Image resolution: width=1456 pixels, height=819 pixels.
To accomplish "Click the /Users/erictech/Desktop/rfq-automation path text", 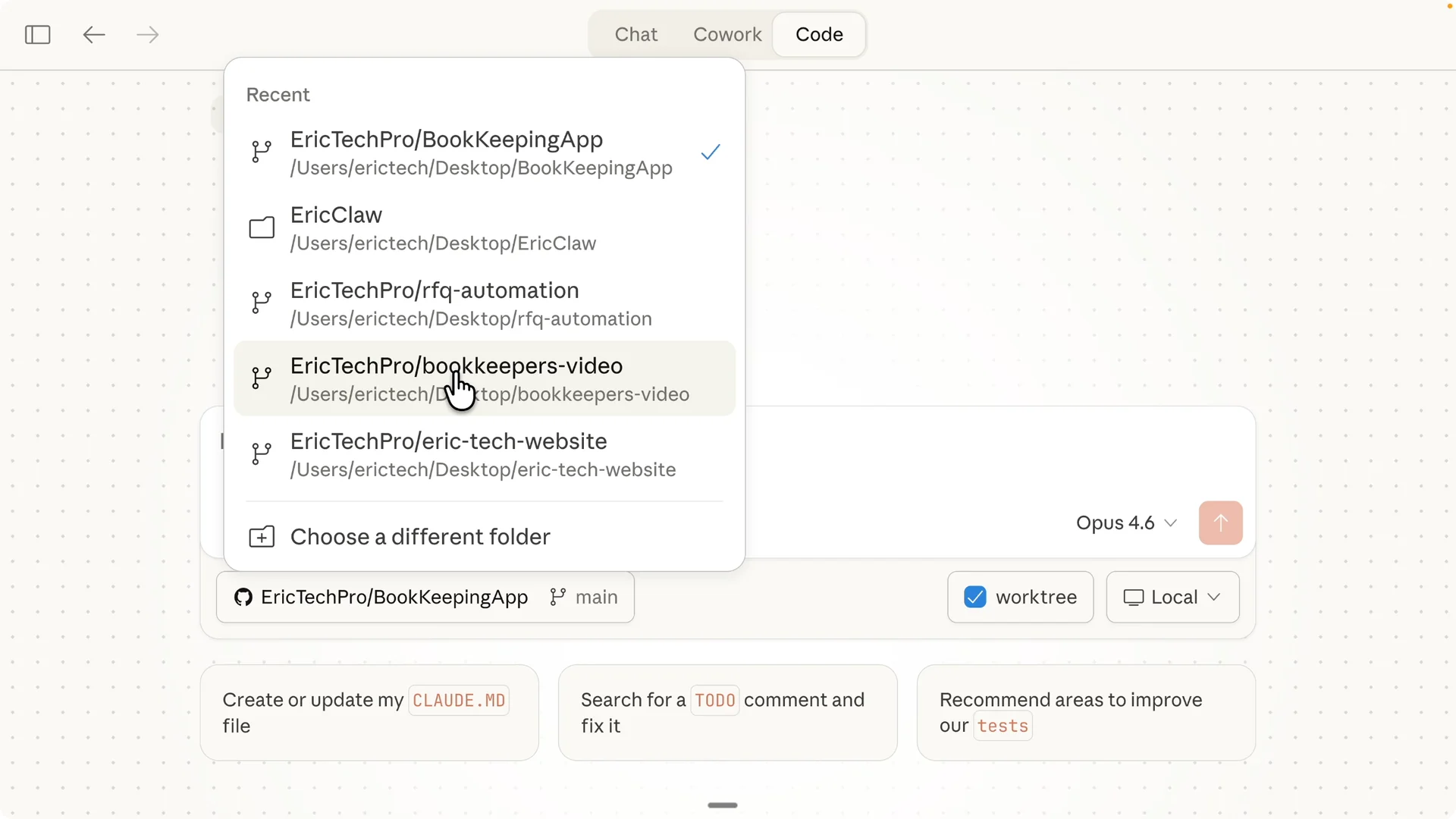I will click(x=471, y=318).
